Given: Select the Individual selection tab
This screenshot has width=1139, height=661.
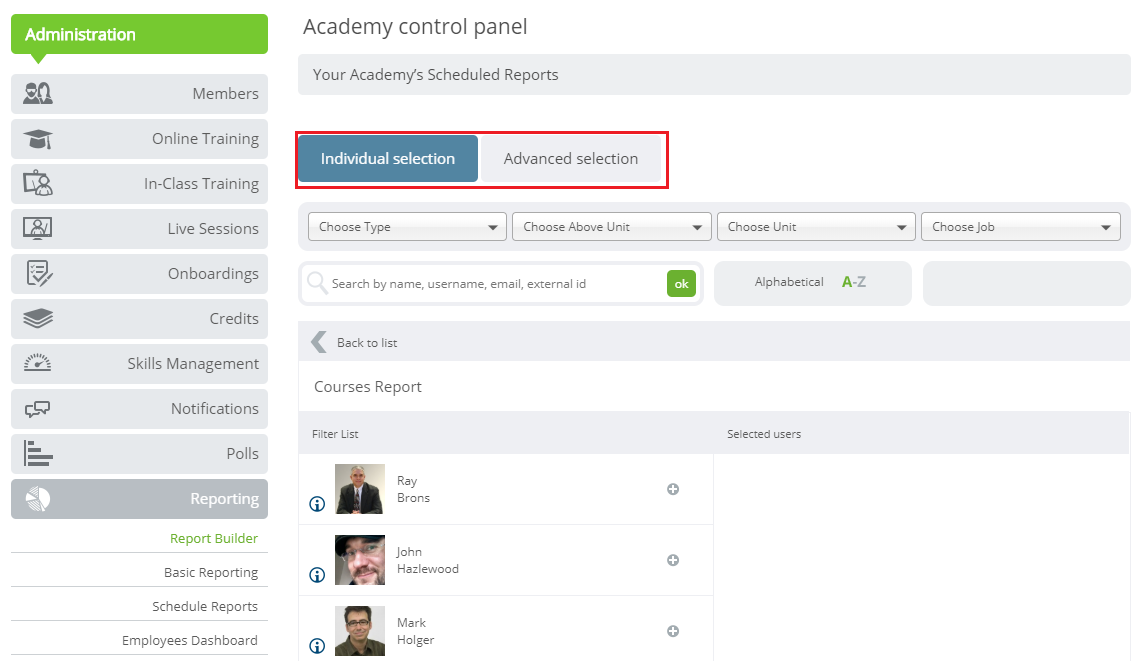Looking at the screenshot, I should tap(388, 159).
